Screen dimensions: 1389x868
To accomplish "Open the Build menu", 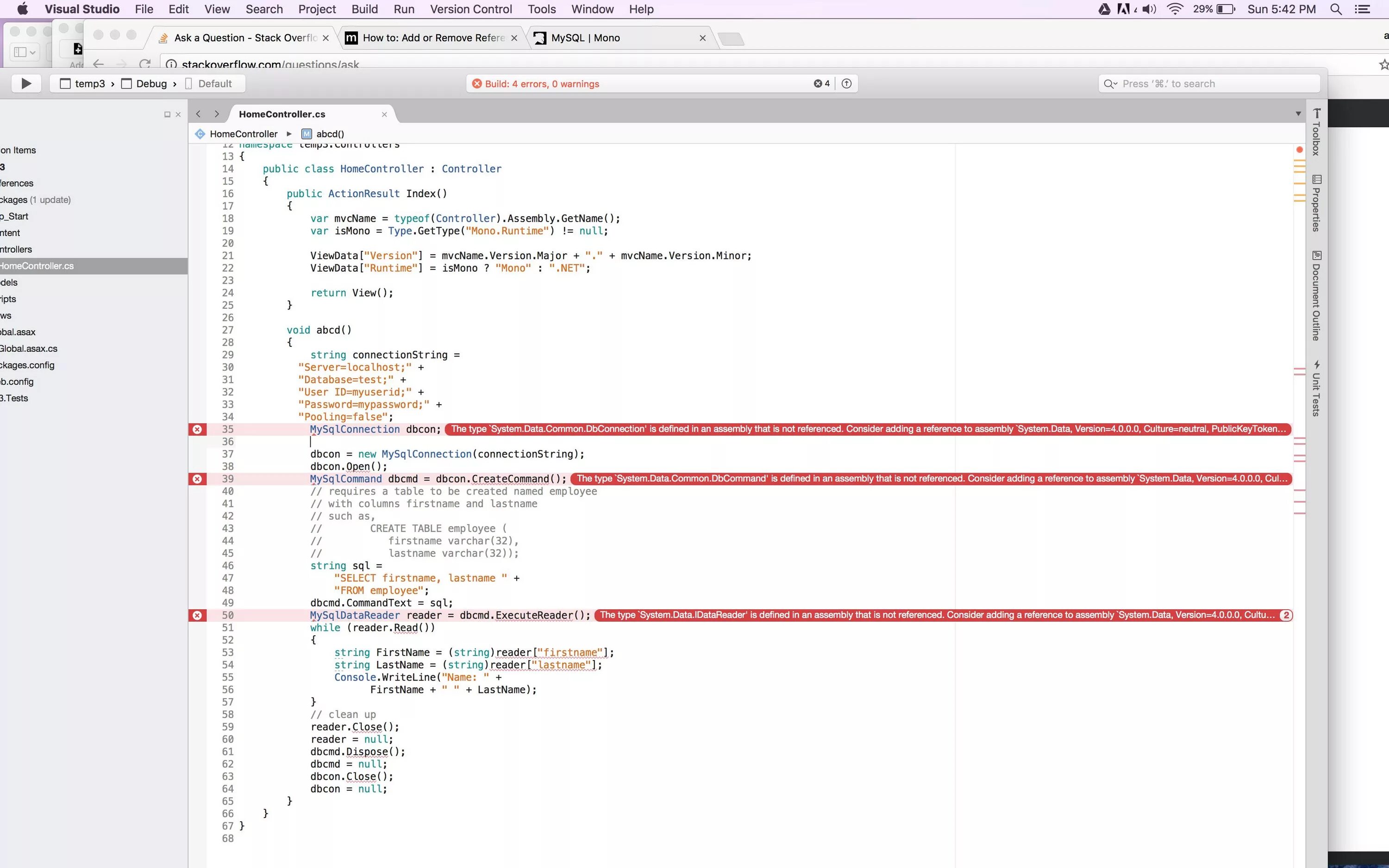I will [364, 9].
